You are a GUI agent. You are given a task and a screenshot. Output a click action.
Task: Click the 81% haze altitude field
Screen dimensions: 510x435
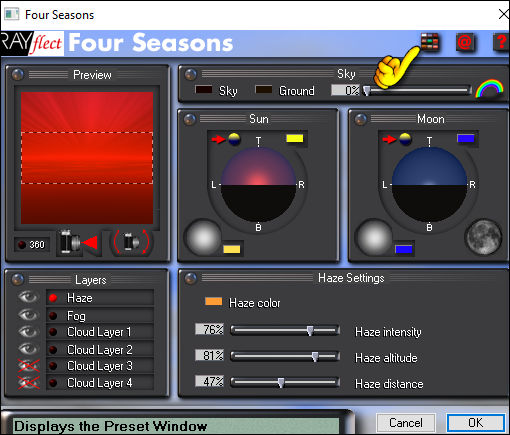tap(210, 355)
